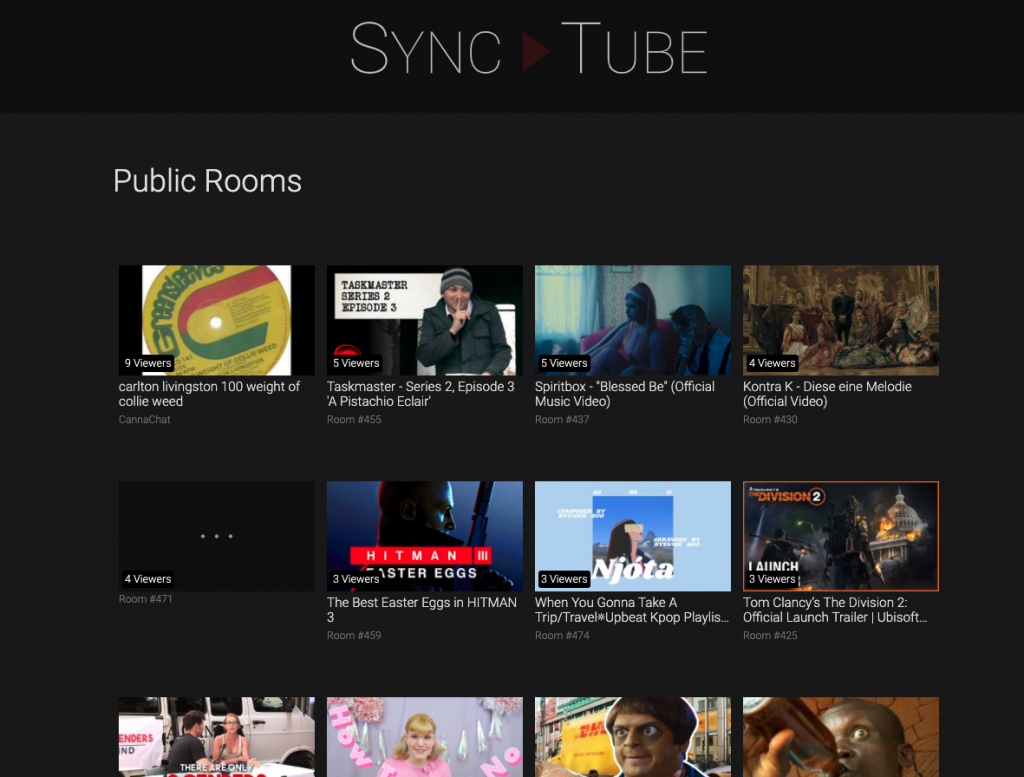Click 'Tom Clancy's The Division 2' title link
Viewport: 1024px width, 777px height.
[835, 610]
